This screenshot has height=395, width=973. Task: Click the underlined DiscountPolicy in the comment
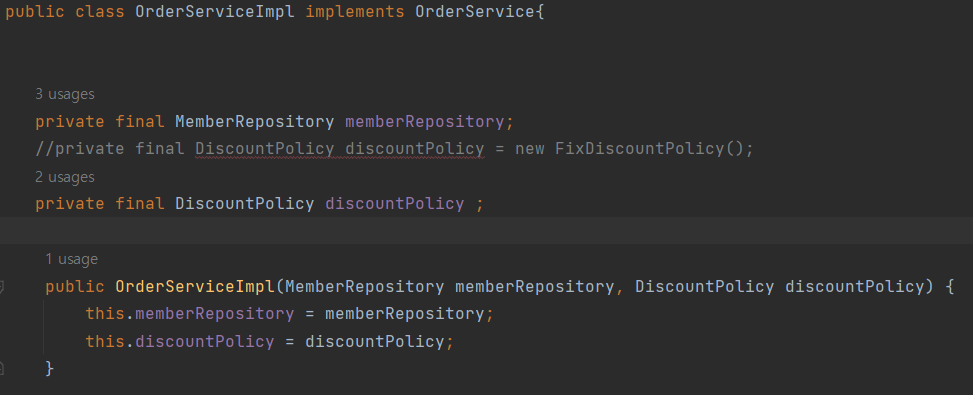pyautogui.click(x=264, y=149)
